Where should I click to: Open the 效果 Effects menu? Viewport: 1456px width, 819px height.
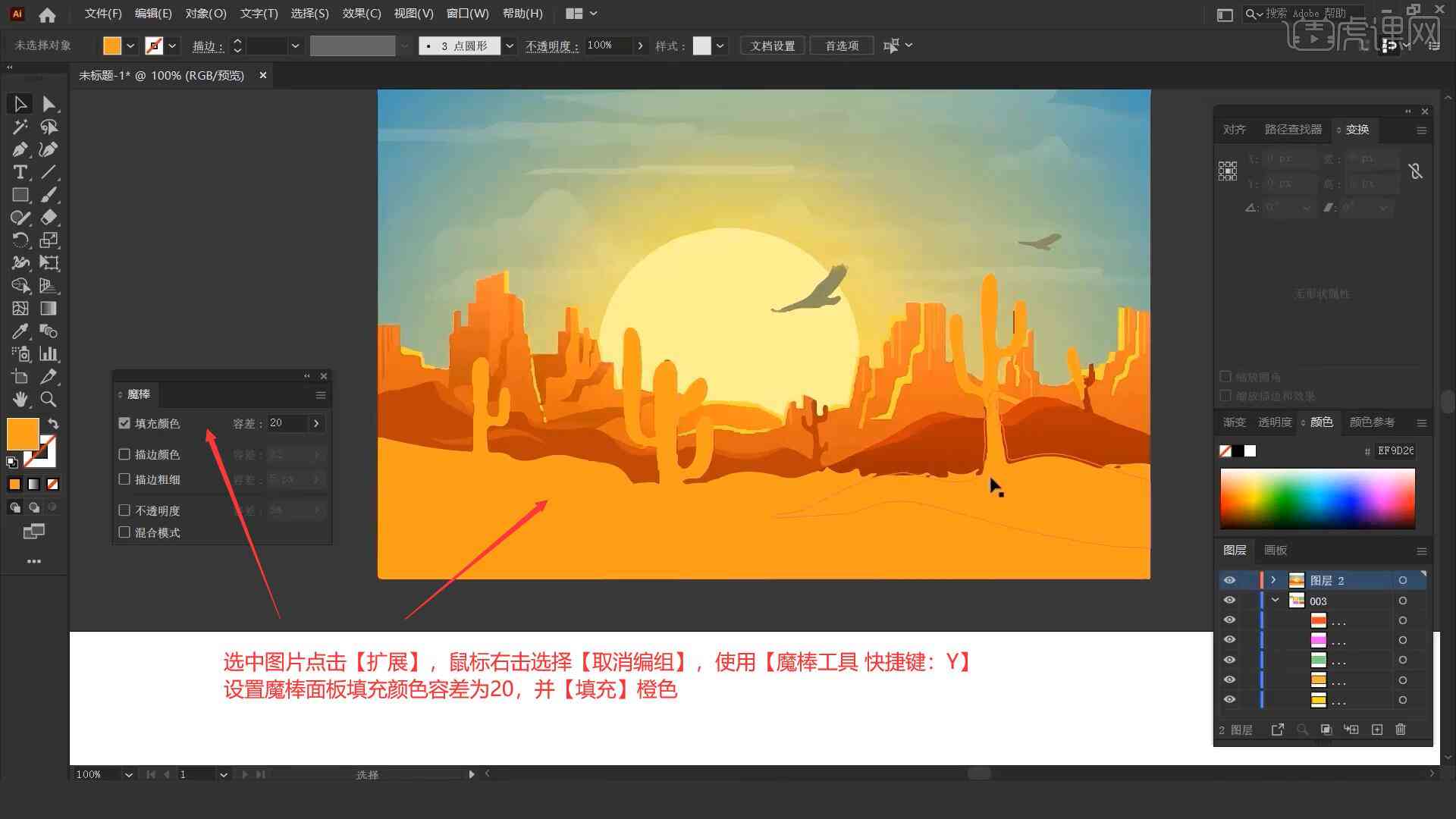(363, 13)
